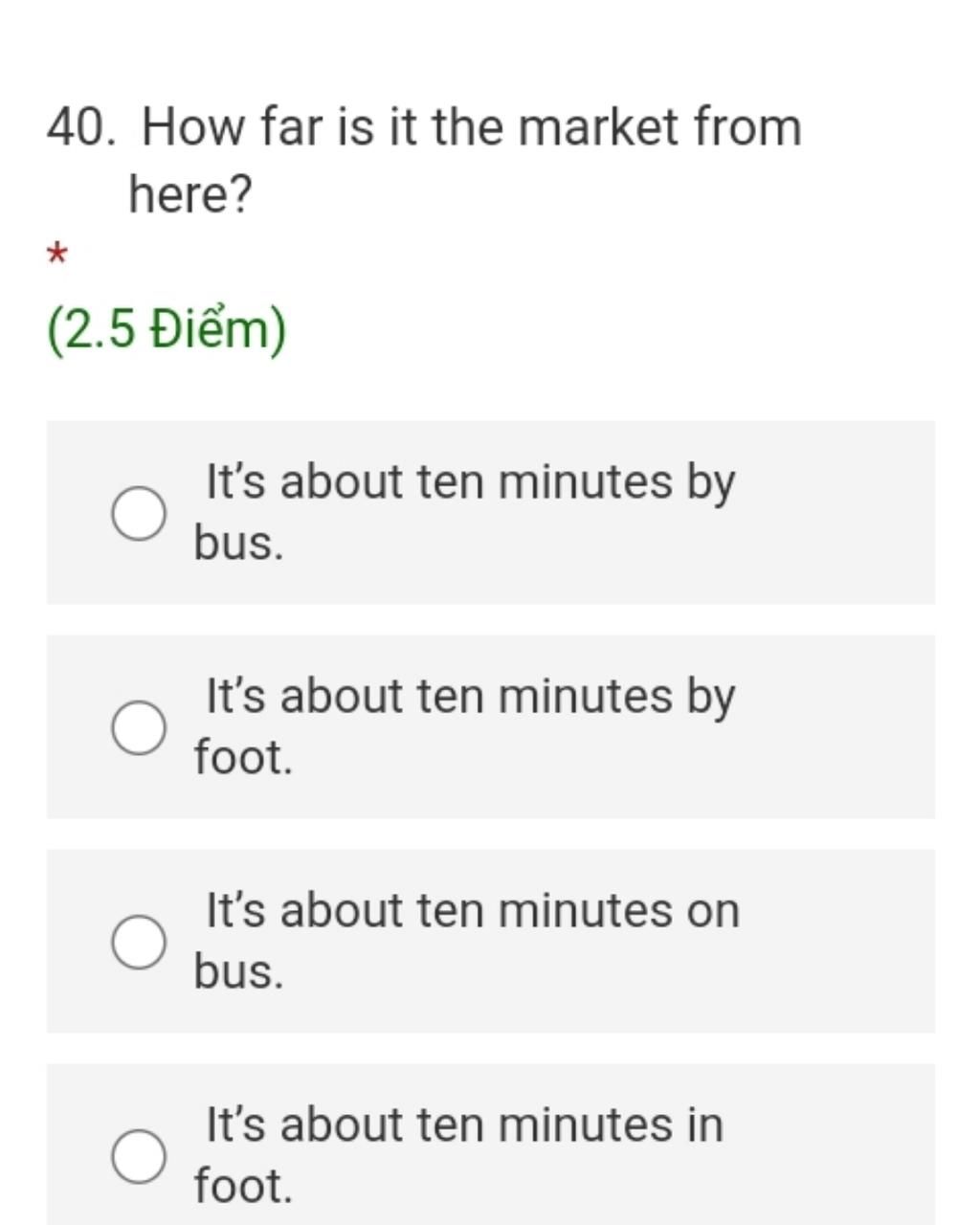Select the radio button for 'by foot'
The width and height of the screenshot is (980, 1225).
click(x=139, y=727)
